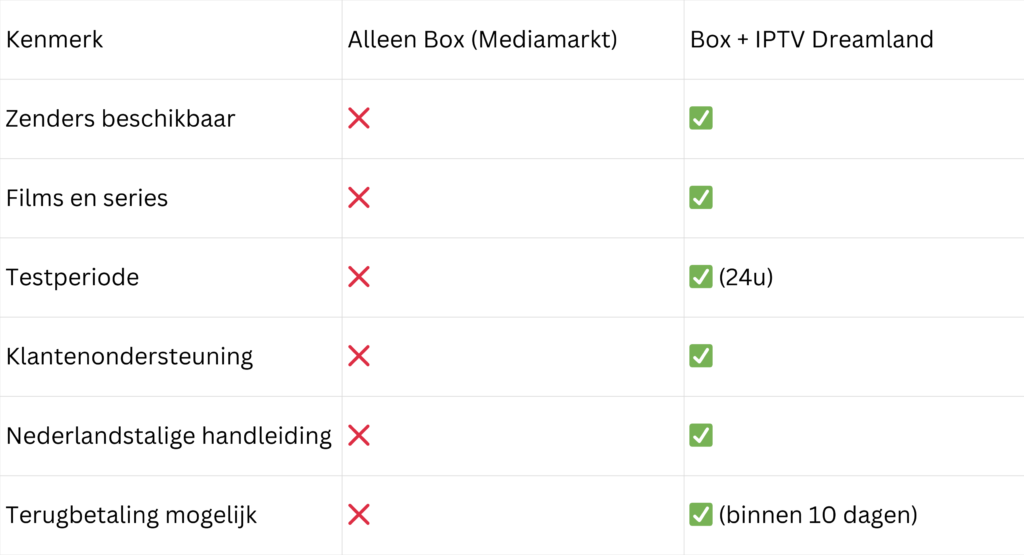Click the red cross for Zenders beschikbaar
This screenshot has height=555, width=1024.
click(359, 119)
